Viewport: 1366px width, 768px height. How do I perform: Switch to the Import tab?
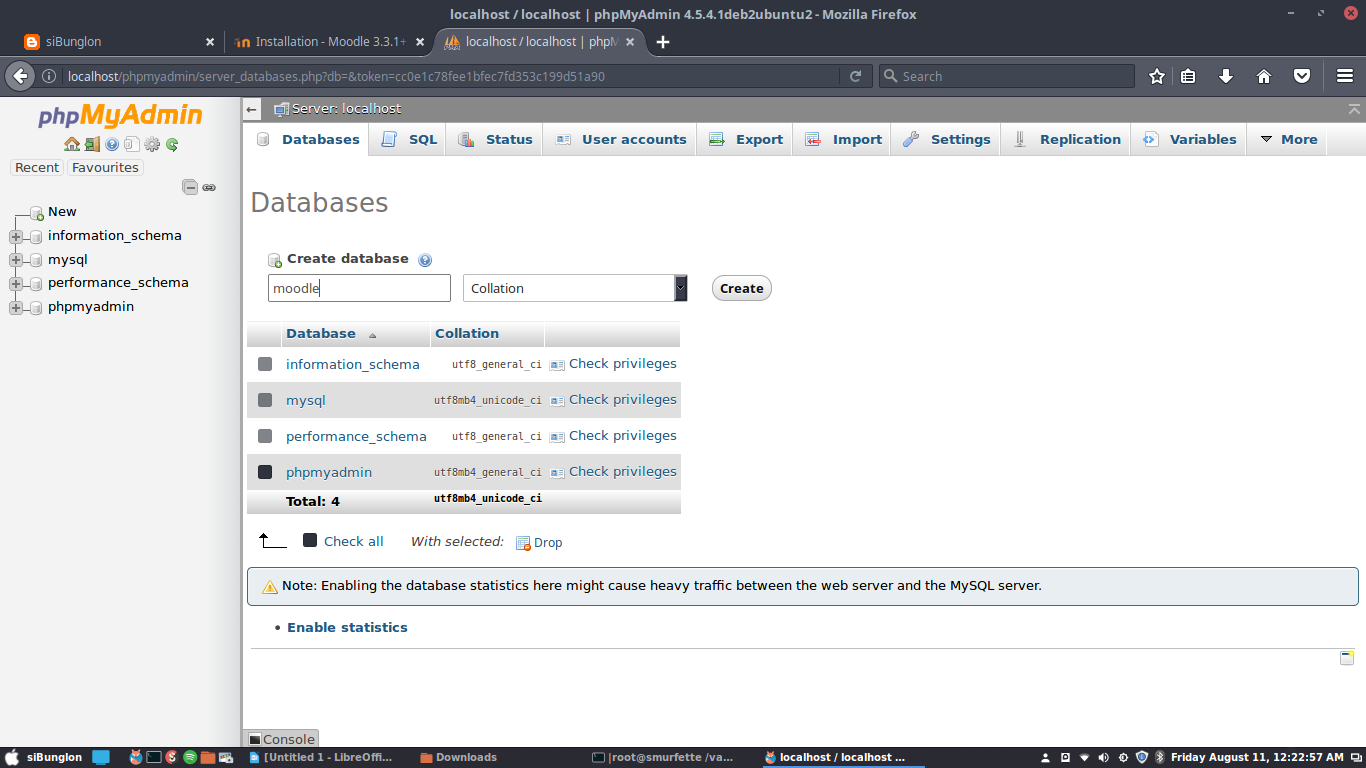[x=843, y=140]
